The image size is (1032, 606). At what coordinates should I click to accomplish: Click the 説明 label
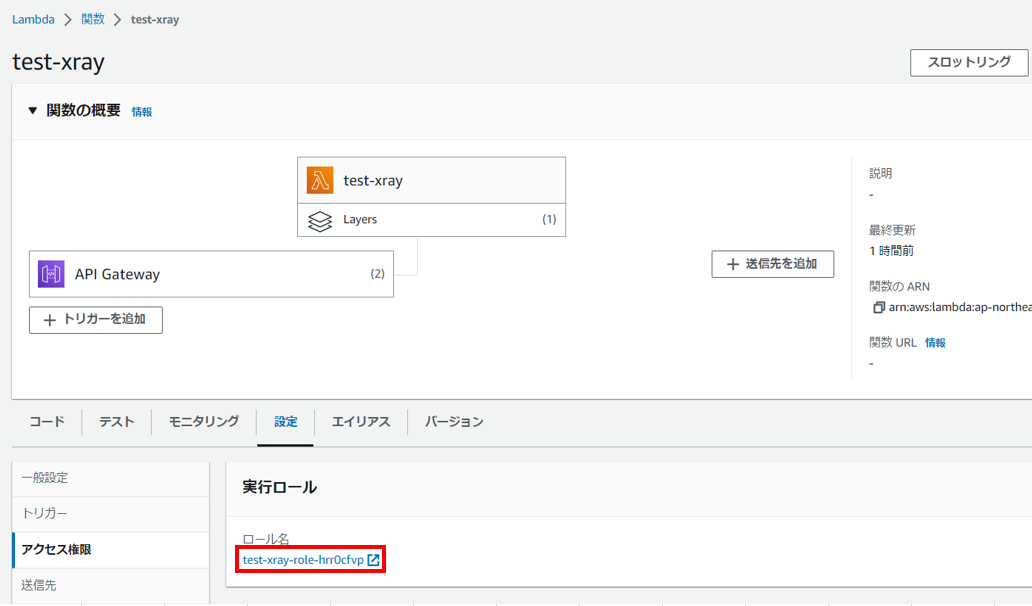(881, 174)
